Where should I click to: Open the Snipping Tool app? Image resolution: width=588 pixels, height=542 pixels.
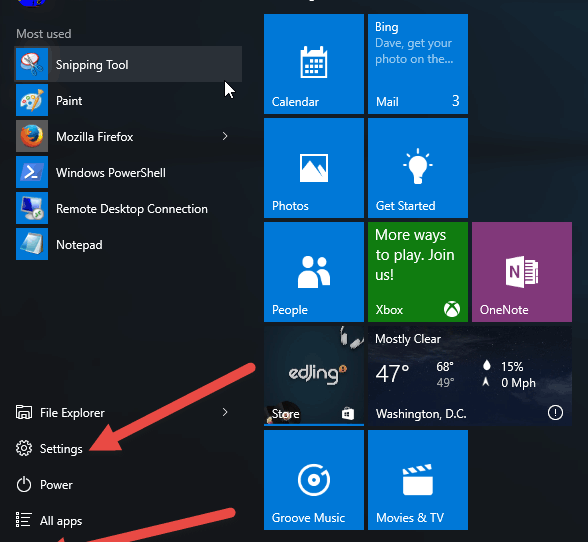(128, 64)
